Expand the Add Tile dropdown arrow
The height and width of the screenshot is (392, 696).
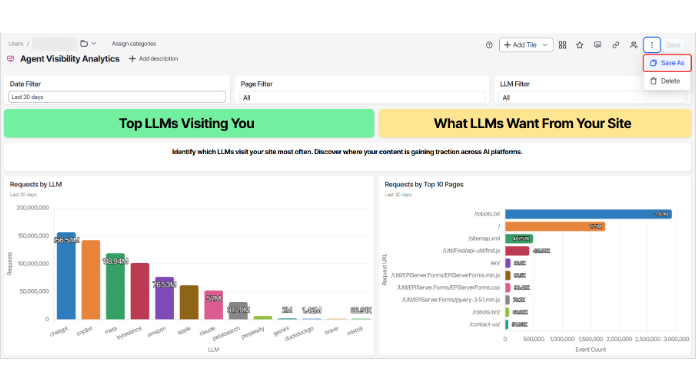[545, 45]
